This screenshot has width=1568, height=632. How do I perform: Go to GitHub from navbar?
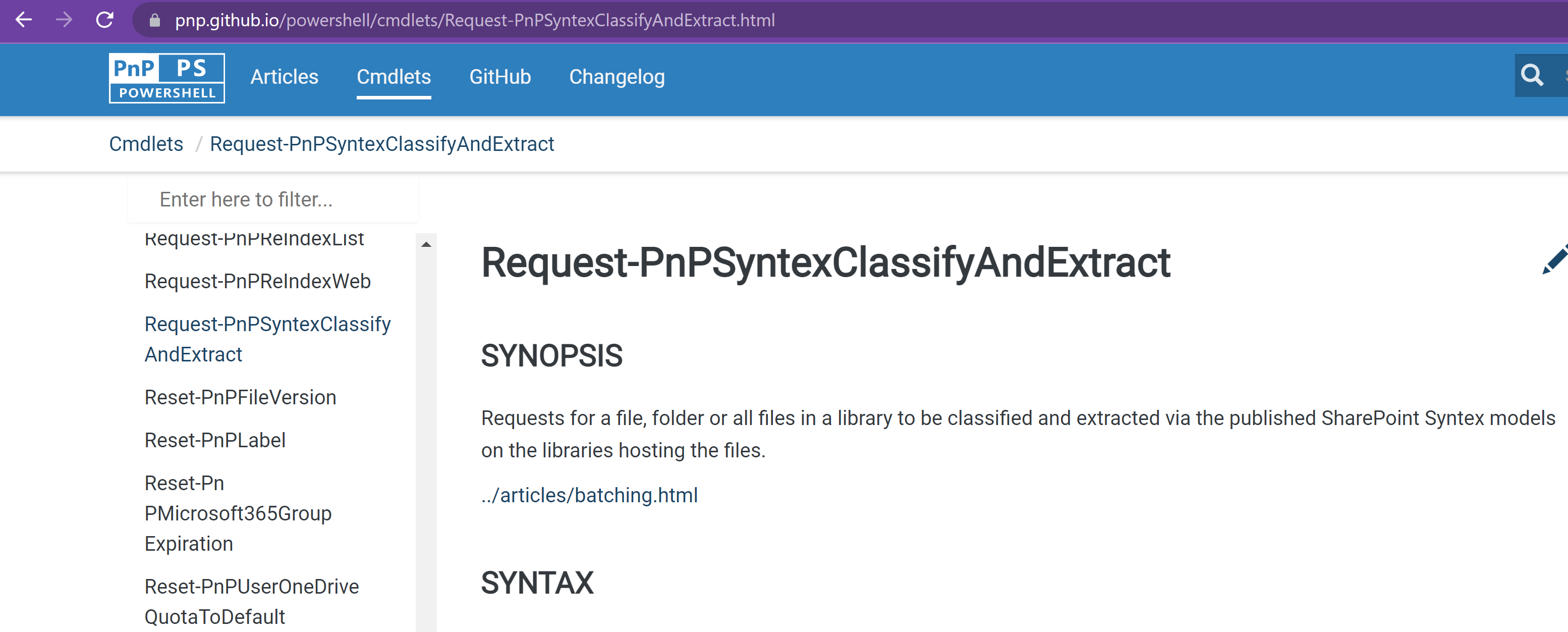pyautogui.click(x=500, y=77)
